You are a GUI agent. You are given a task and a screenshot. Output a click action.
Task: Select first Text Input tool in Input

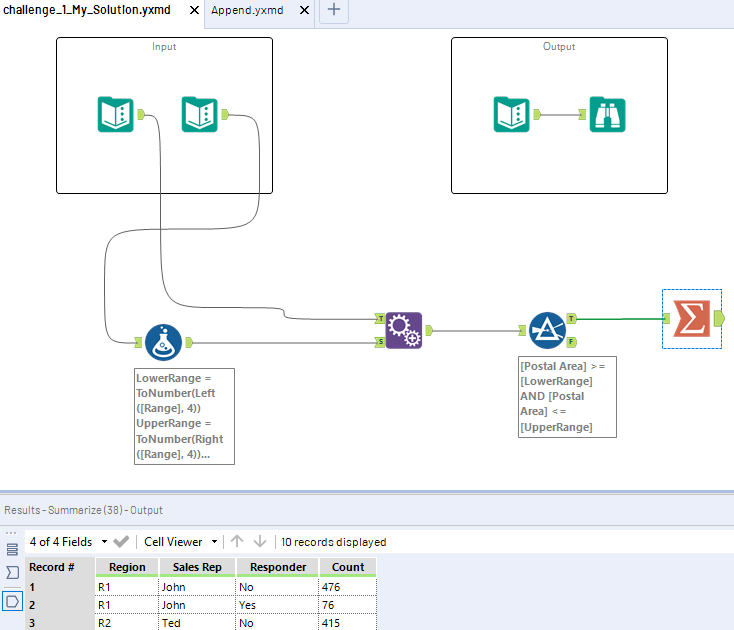115,114
